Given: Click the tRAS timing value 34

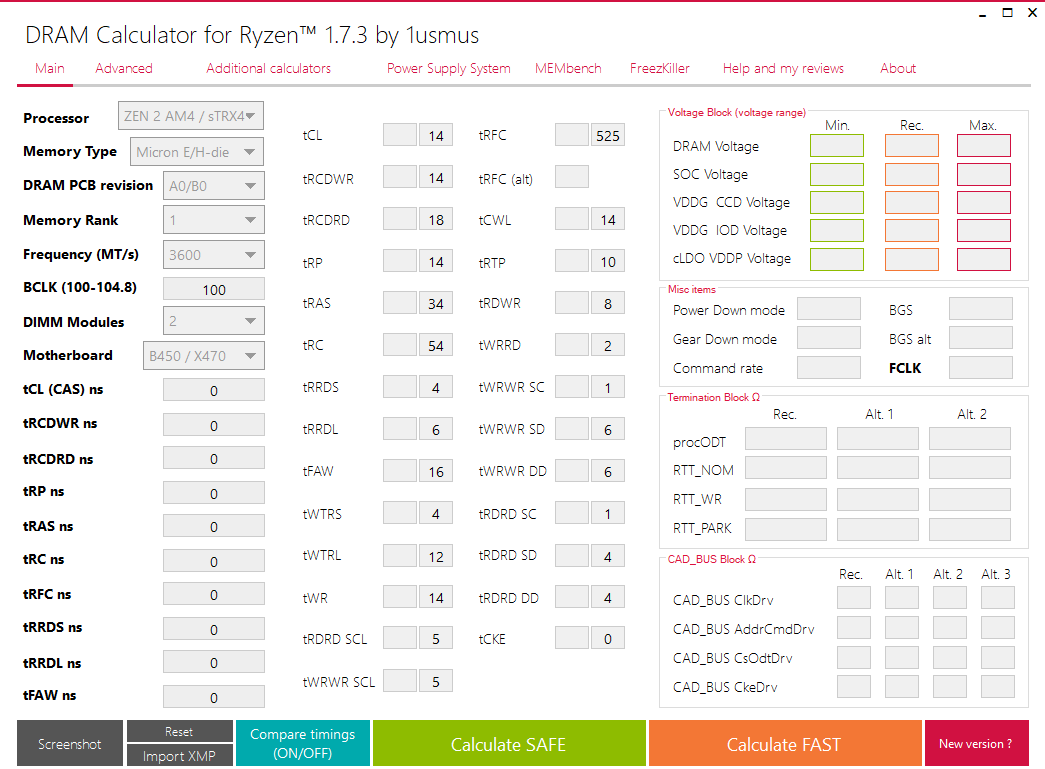Looking at the screenshot, I should coord(436,303).
